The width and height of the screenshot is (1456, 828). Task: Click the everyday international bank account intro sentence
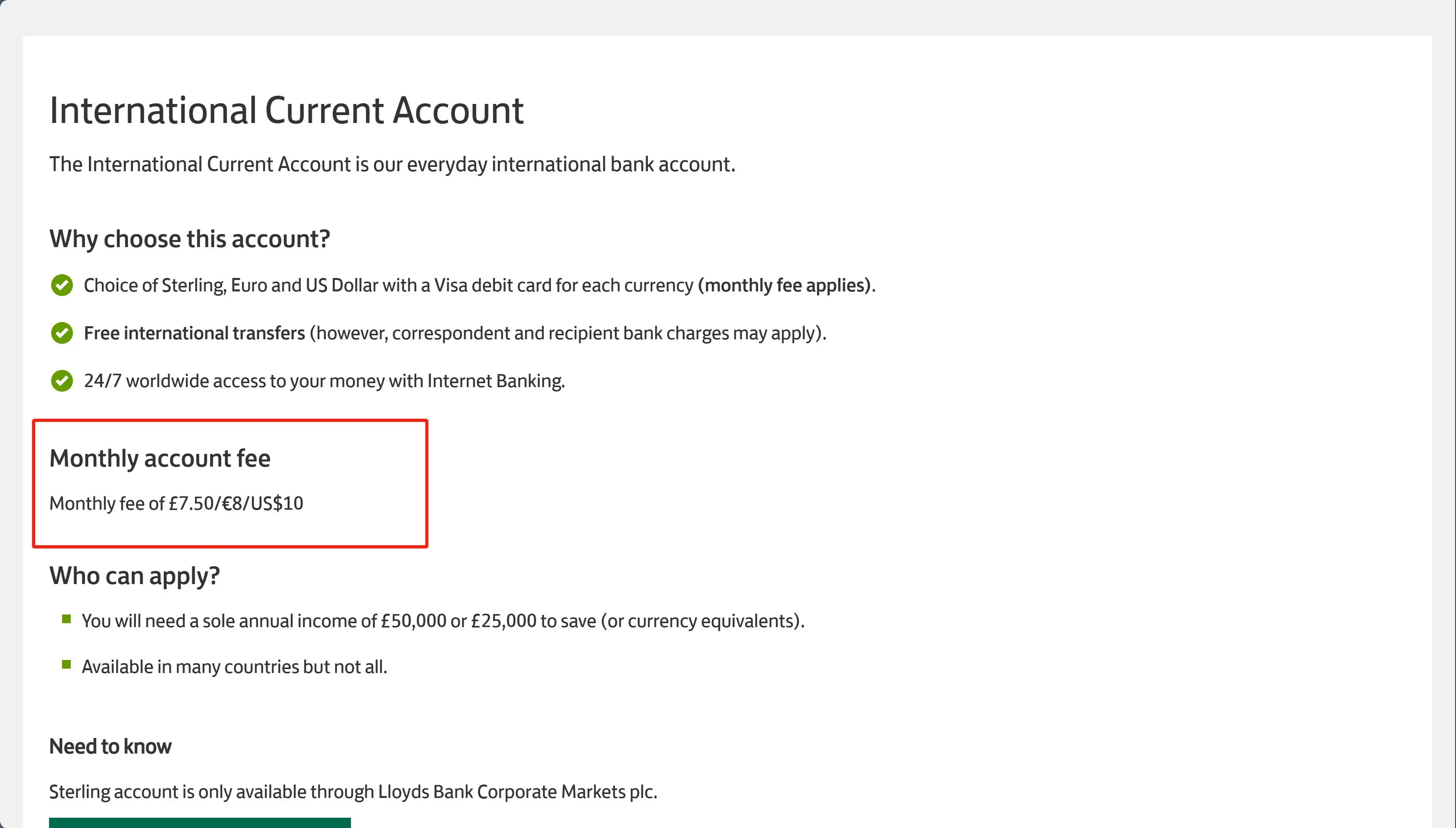(392, 164)
